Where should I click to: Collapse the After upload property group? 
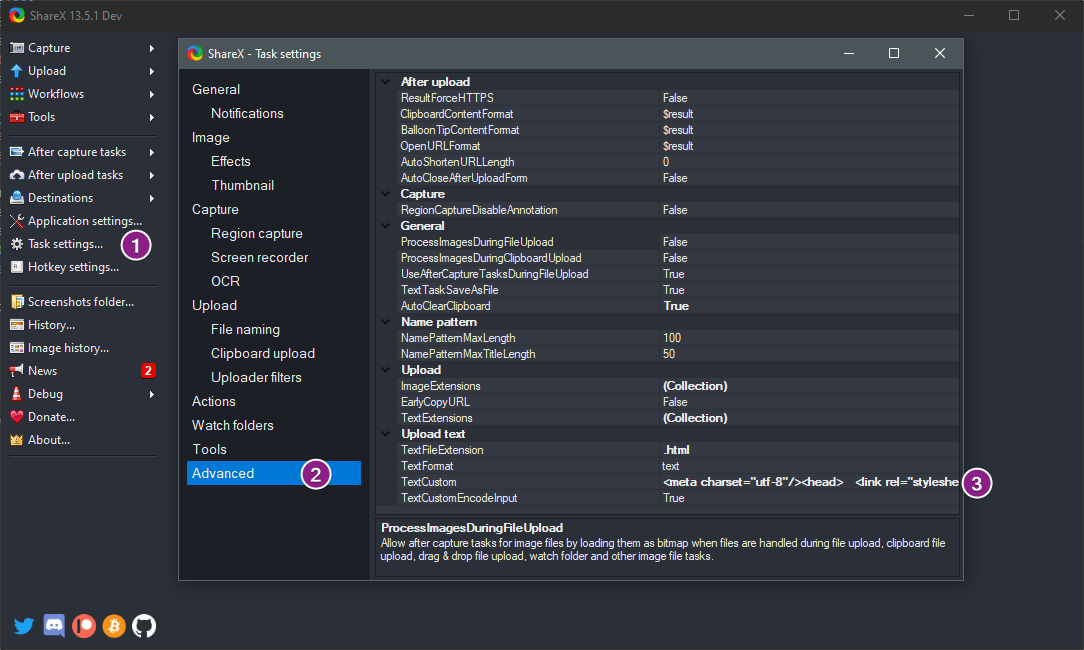coord(386,82)
